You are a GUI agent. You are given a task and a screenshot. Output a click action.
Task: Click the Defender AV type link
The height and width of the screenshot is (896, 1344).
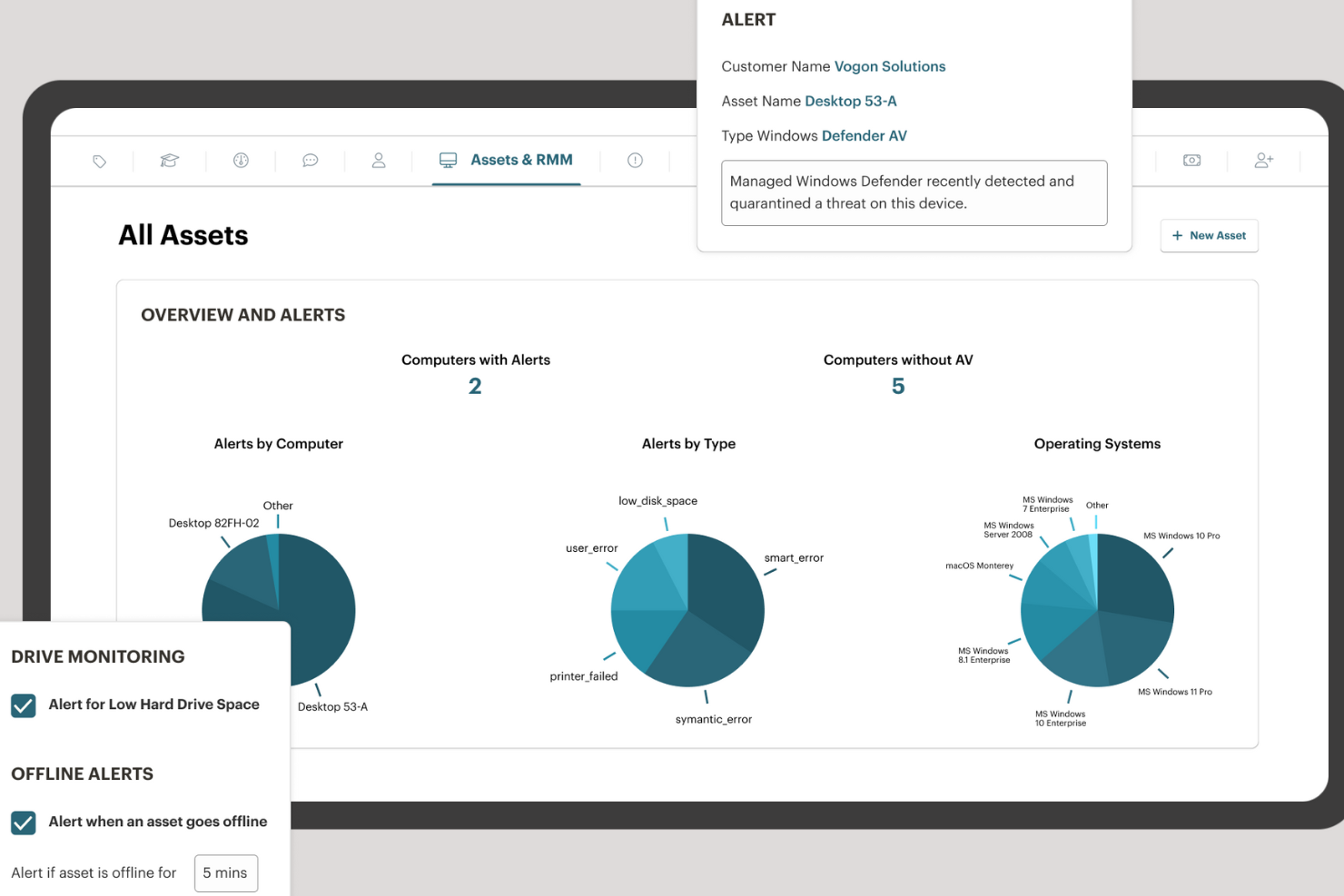[864, 135]
